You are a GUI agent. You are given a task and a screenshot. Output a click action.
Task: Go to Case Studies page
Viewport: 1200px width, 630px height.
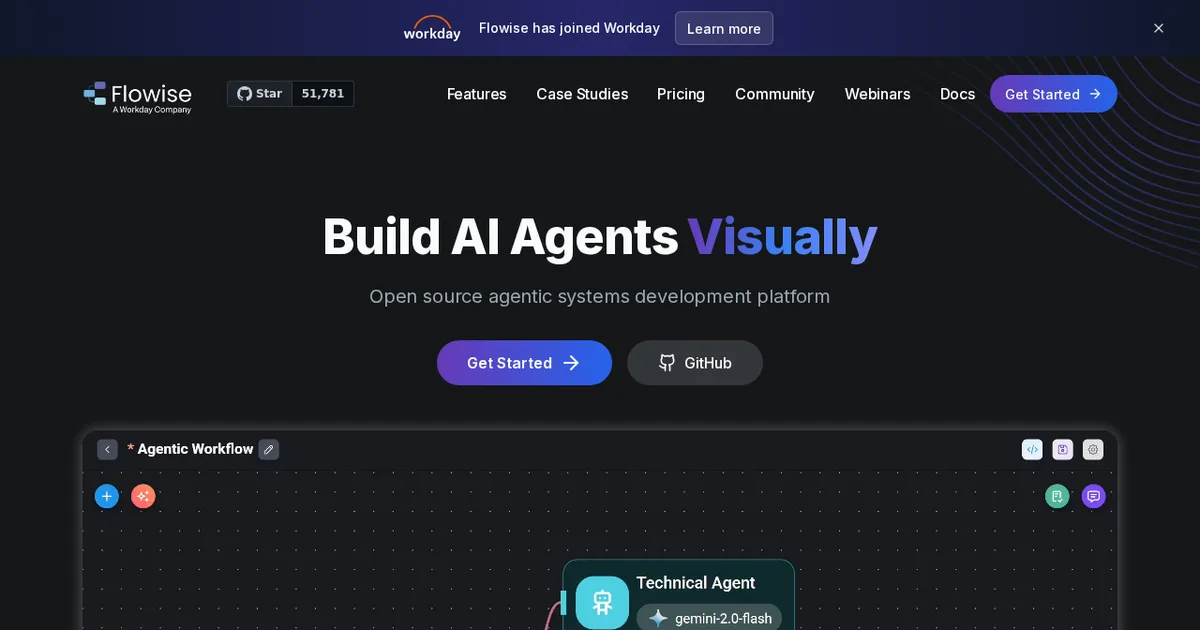pyautogui.click(x=582, y=94)
